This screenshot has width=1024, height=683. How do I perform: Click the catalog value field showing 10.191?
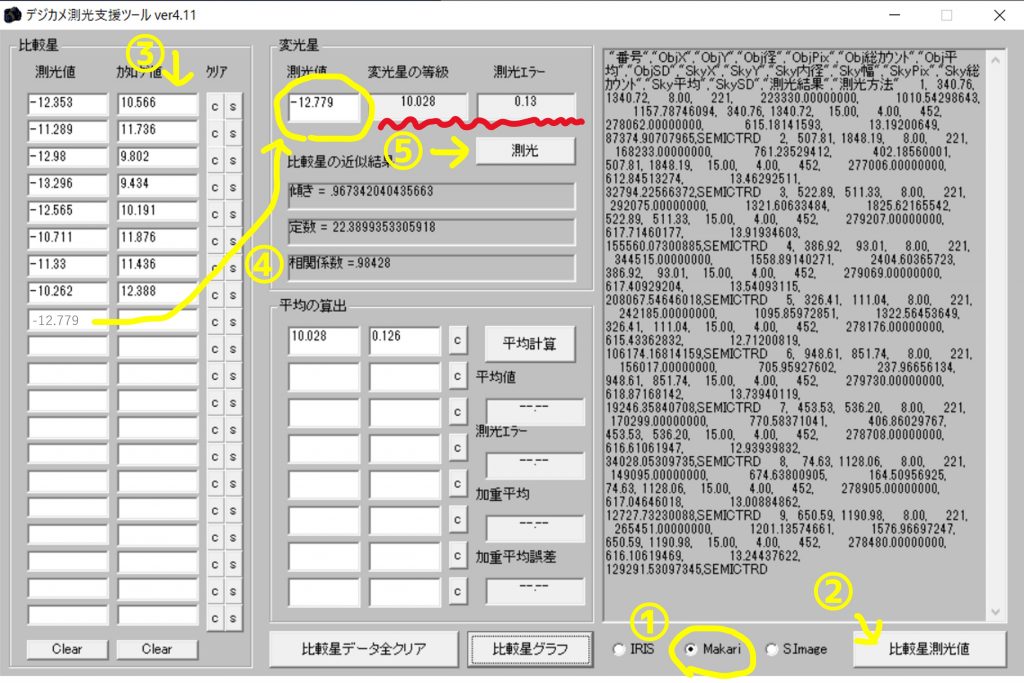(157, 211)
